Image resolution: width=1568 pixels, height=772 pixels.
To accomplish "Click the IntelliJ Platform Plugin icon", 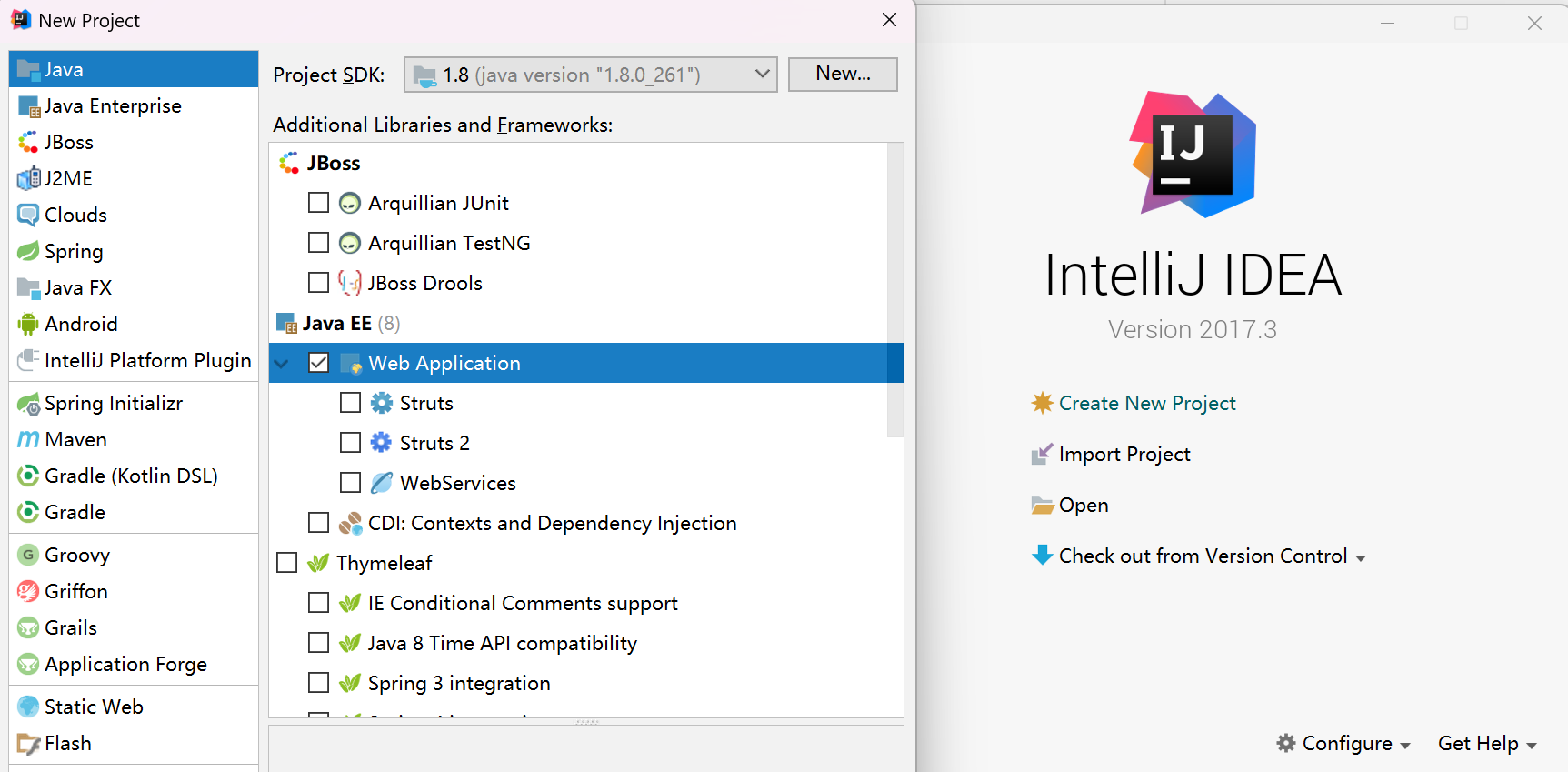I will point(28,360).
